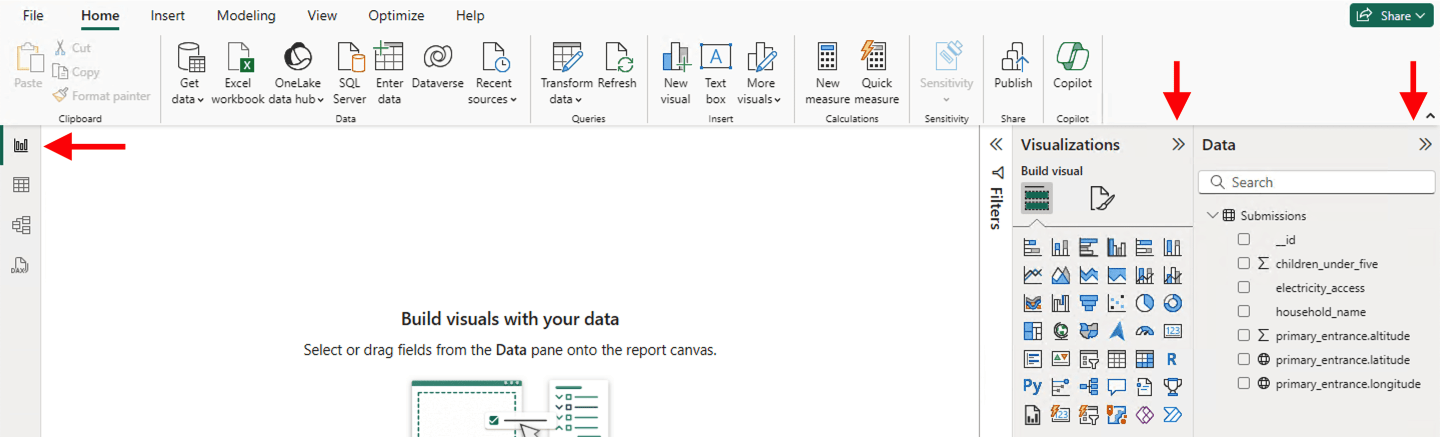1440x437 pixels.
Task: Click the Copy command
Action: [x=76, y=72]
